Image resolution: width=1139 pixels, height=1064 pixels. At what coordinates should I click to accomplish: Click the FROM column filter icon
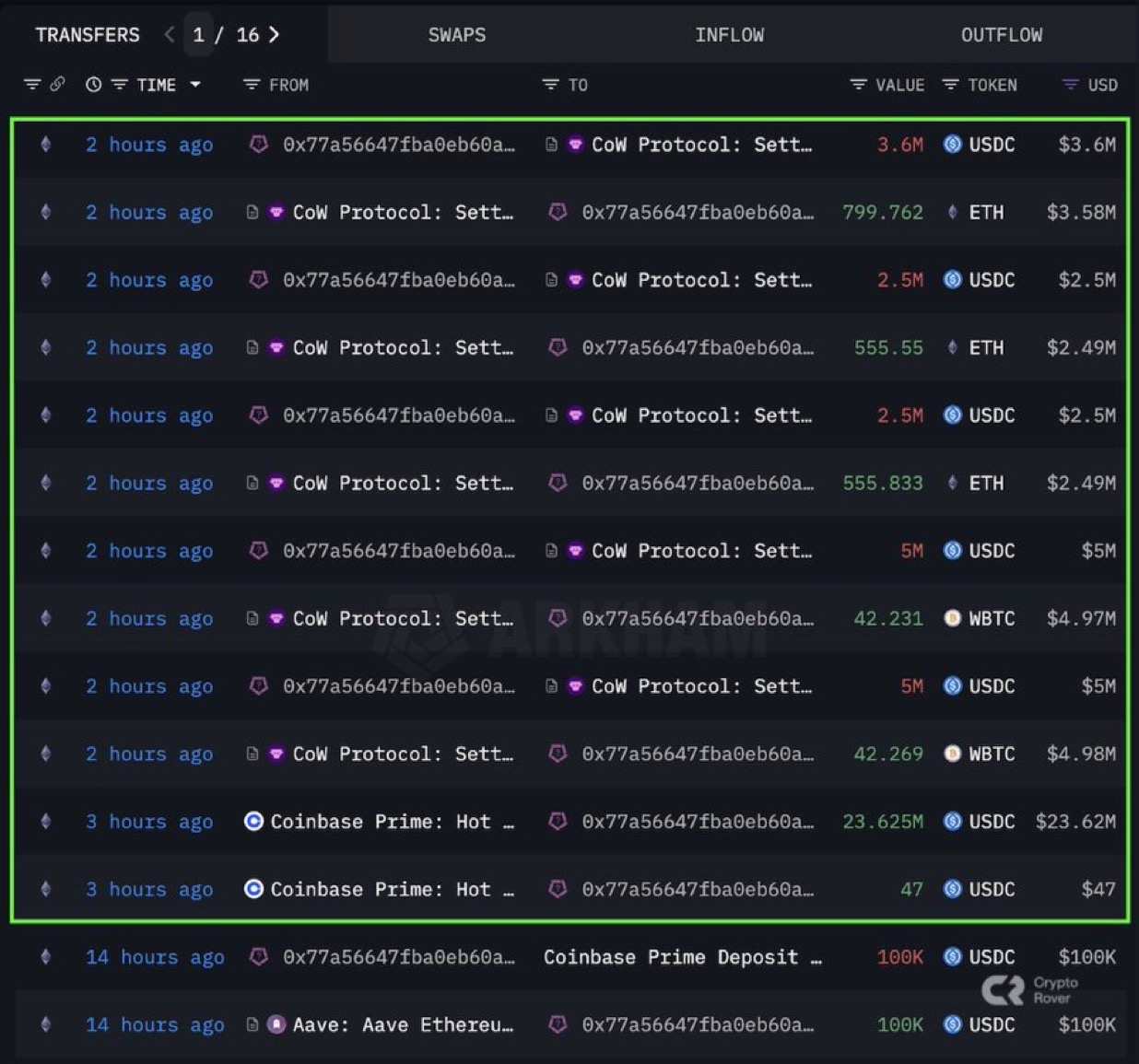251,85
